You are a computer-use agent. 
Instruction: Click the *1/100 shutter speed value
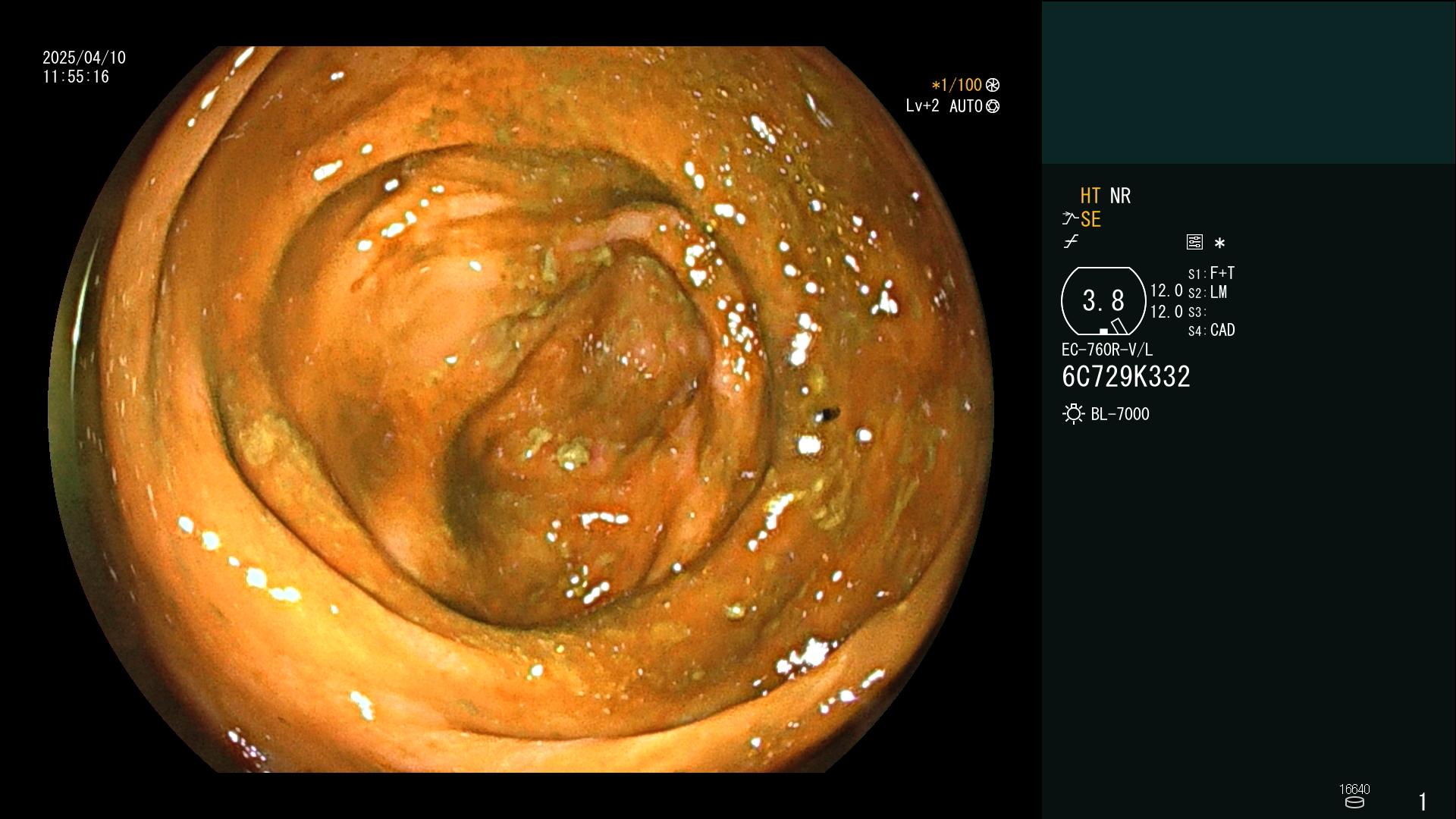click(x=956, y=85)
